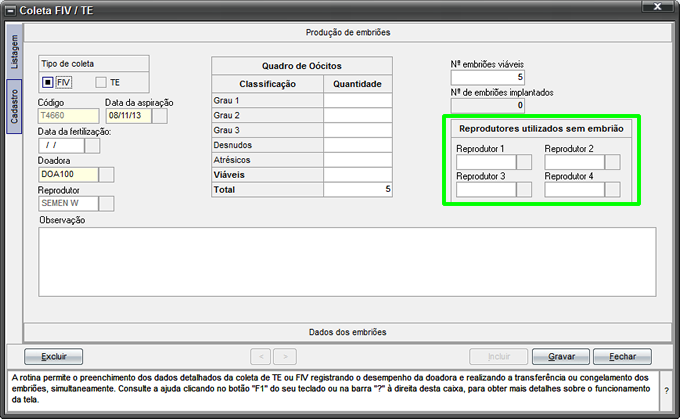Select the TE collection type checkbox
The image size is (680, 419).
(x=101, y=82)
